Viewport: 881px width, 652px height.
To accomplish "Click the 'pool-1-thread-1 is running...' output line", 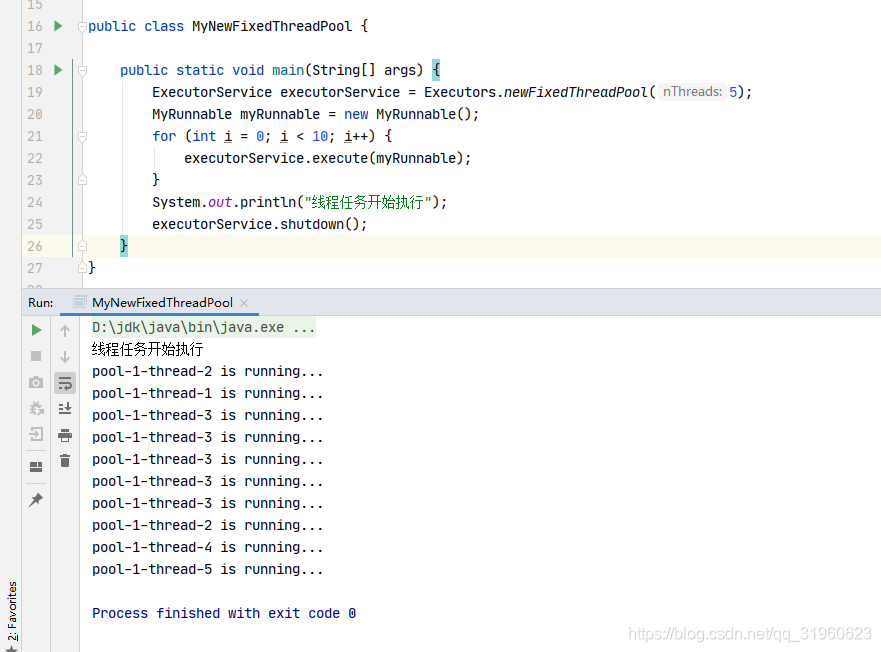I will tap(207, 393).
